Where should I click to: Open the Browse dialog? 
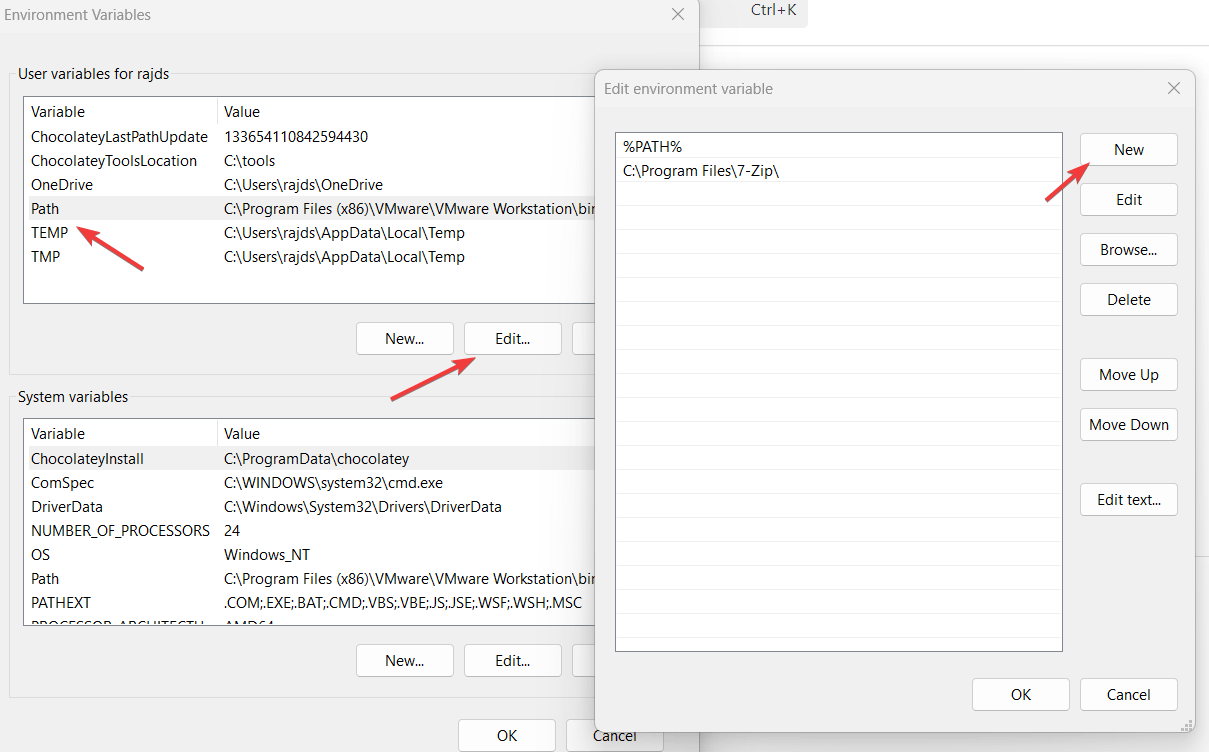1128,249
